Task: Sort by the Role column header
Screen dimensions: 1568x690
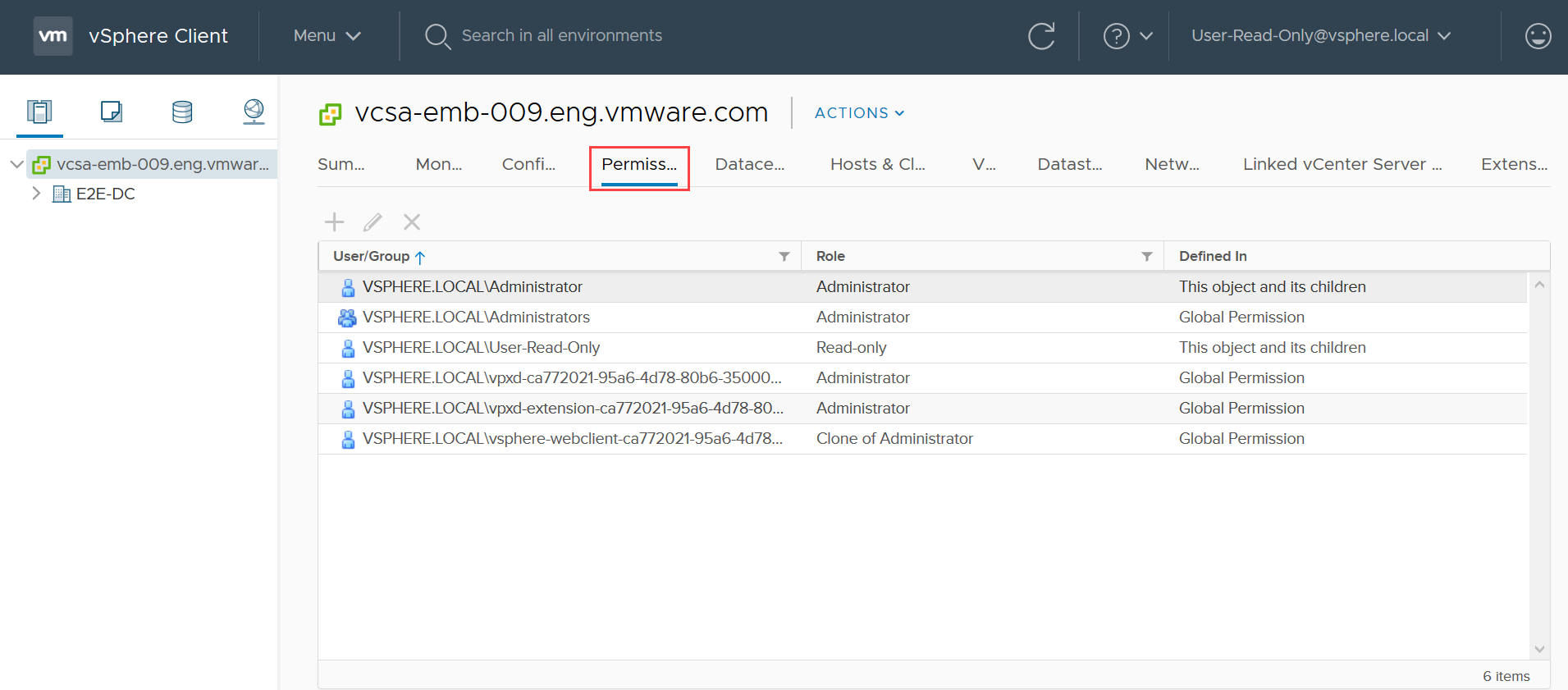Action: 830,256
